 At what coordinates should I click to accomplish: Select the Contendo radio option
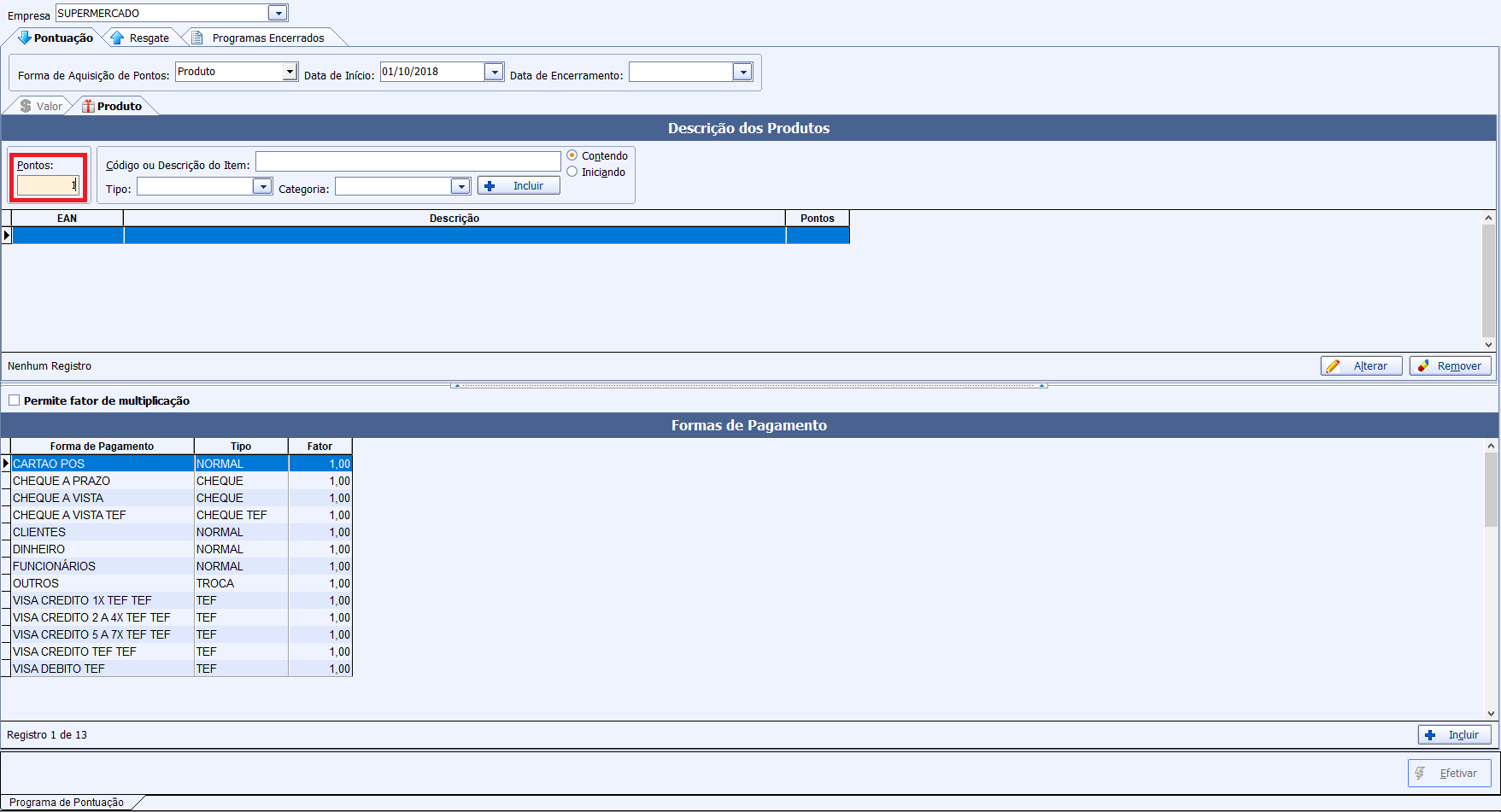tap(572, 155)
